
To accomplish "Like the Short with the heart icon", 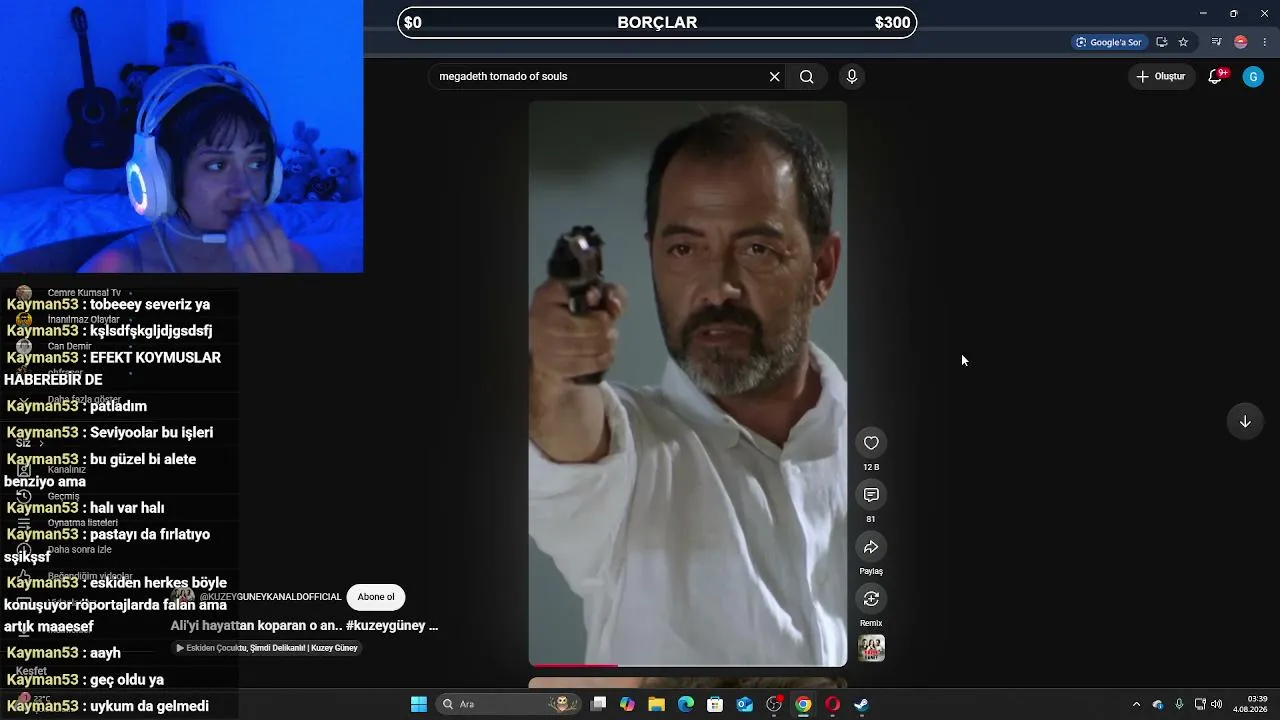I will coord(871,443).
